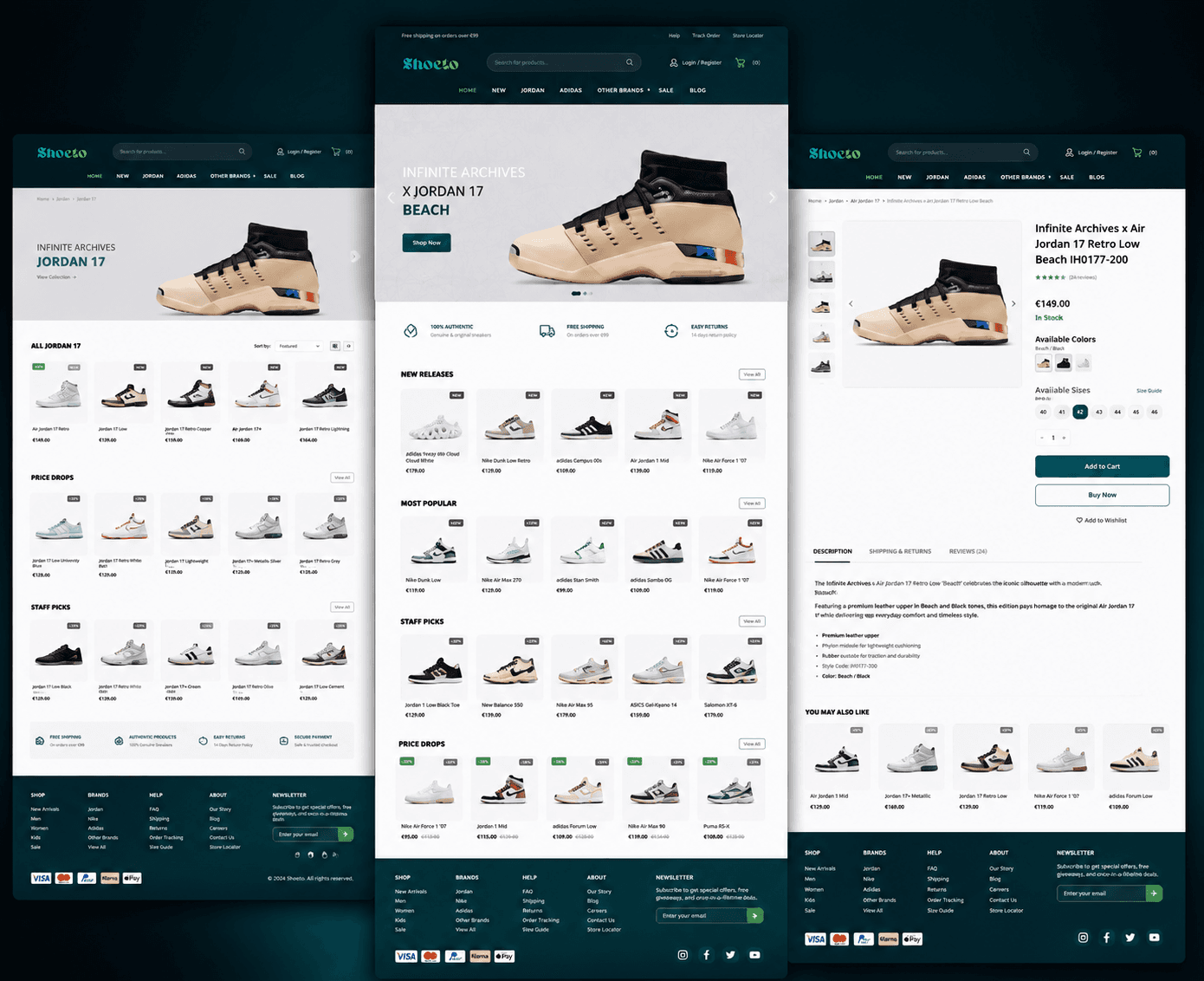
Task: Submit newsletter arrow on right product page
Action: [1154, 893]
